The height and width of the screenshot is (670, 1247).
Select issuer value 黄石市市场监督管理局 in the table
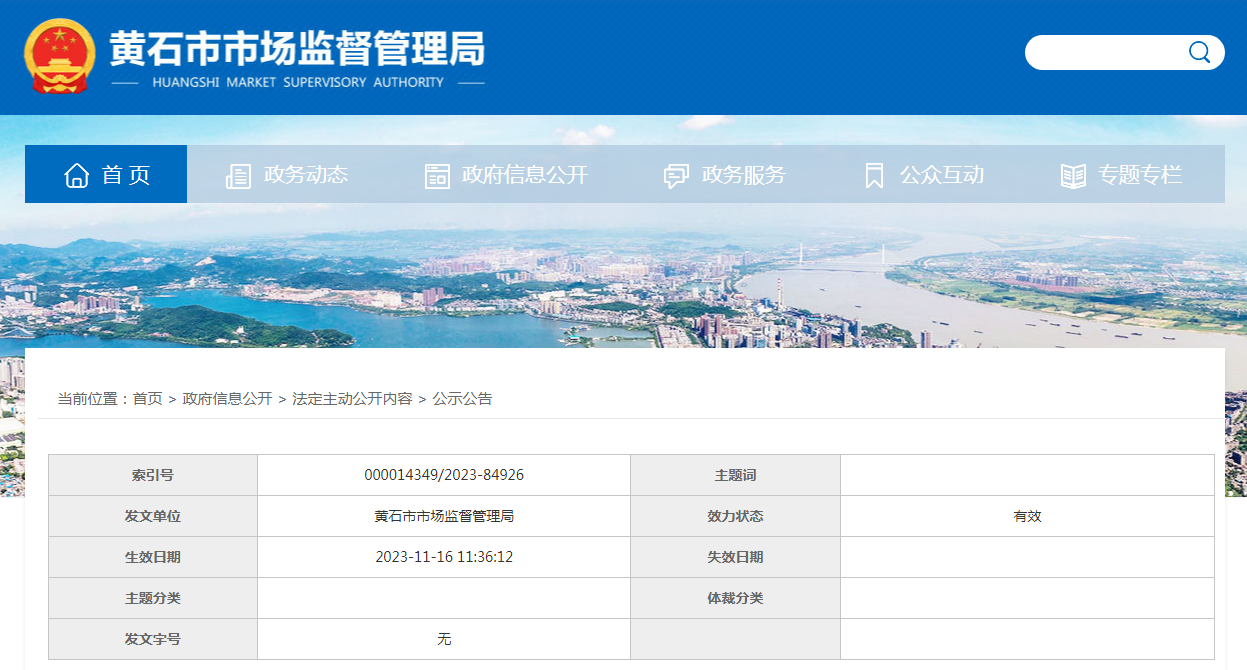point(444,516)
